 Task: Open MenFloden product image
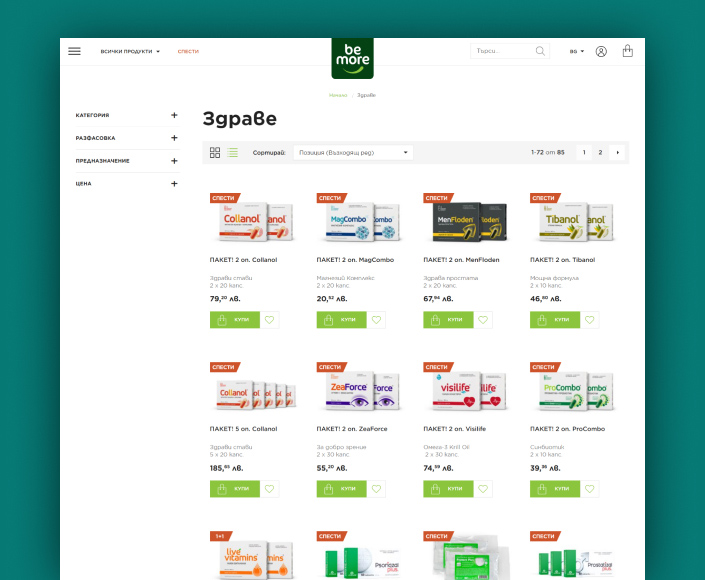tap(469, 221)
